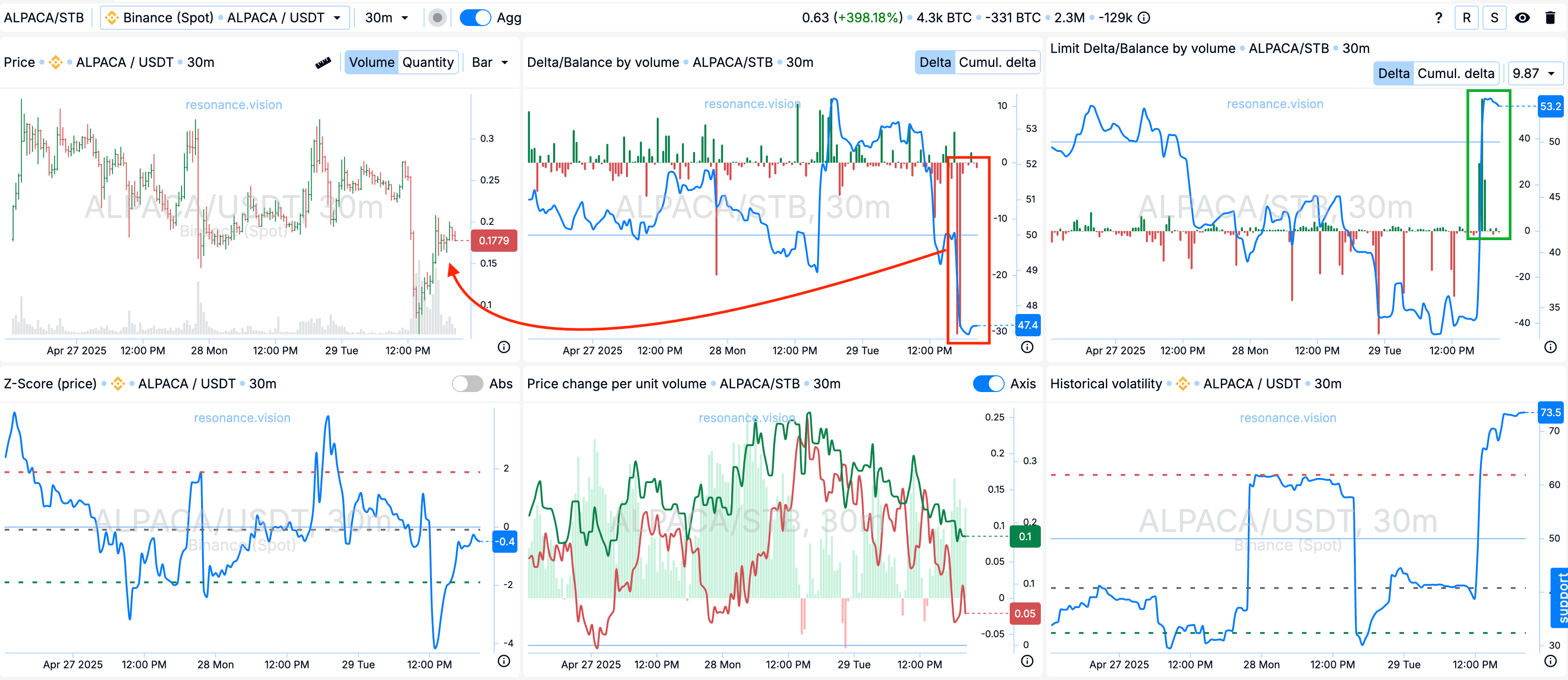Image resolution: width=1568 pixels, height=680 pixels.
Task: Click Binance logo in Z-Score panel header
Action: click(118, 384)
